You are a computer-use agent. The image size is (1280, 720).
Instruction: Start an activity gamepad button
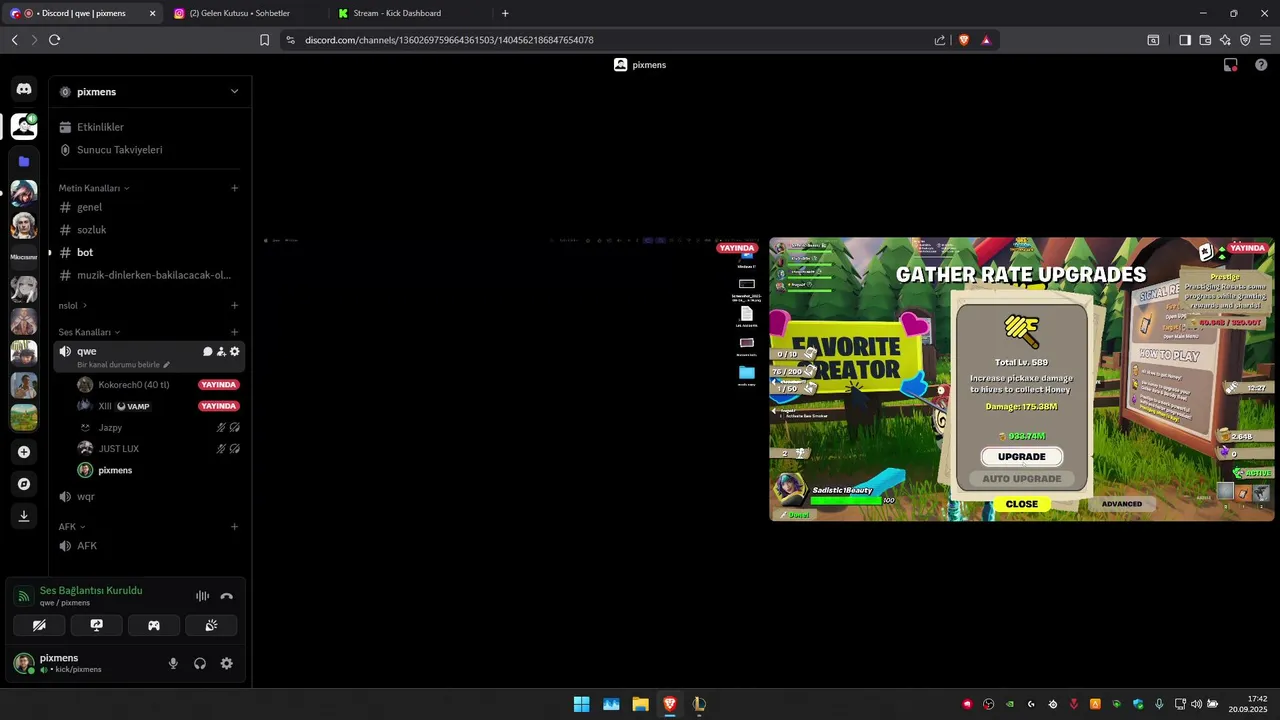[x=154, y=625]
